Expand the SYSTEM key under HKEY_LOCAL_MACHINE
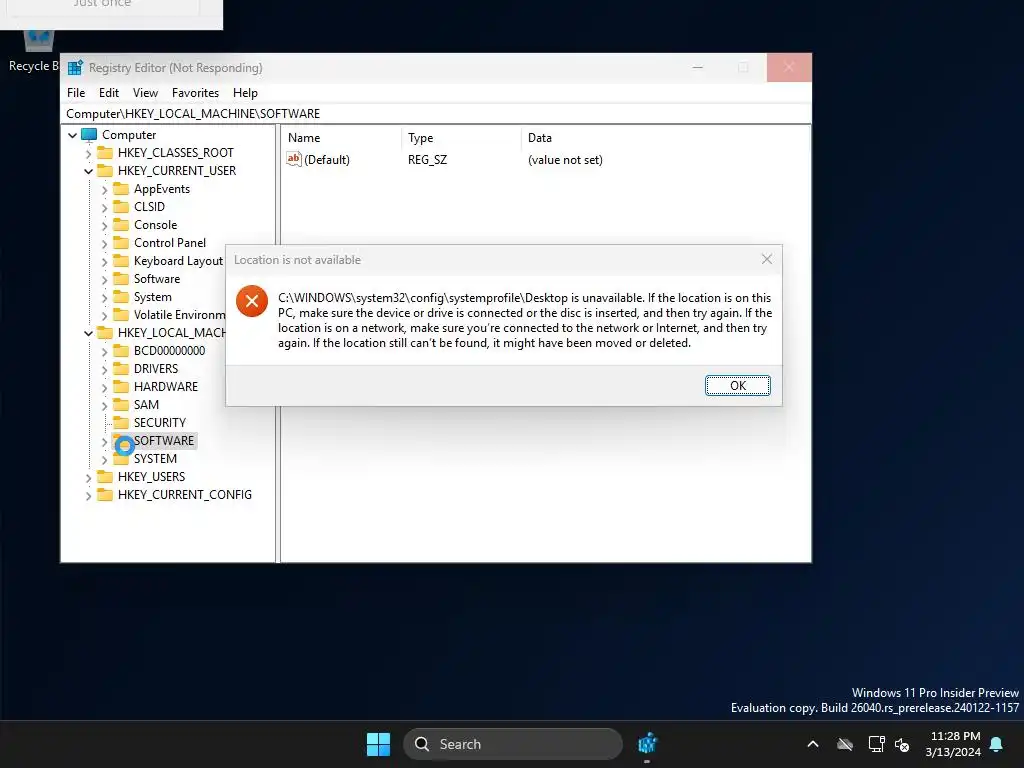Screen dimensions: 1024x768 [104, 460]
